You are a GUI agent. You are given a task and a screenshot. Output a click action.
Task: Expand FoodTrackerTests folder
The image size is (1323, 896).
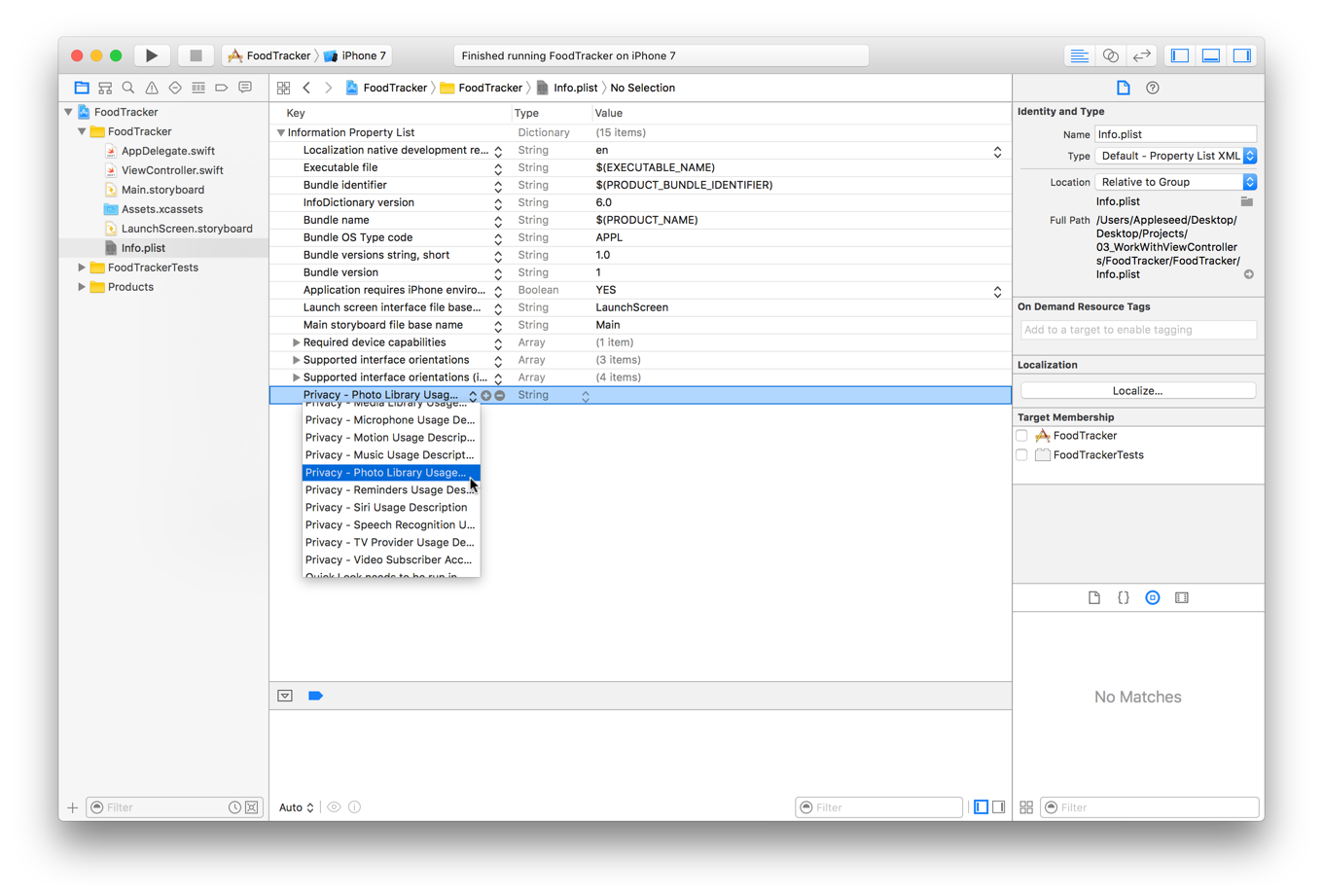point(83,268)
